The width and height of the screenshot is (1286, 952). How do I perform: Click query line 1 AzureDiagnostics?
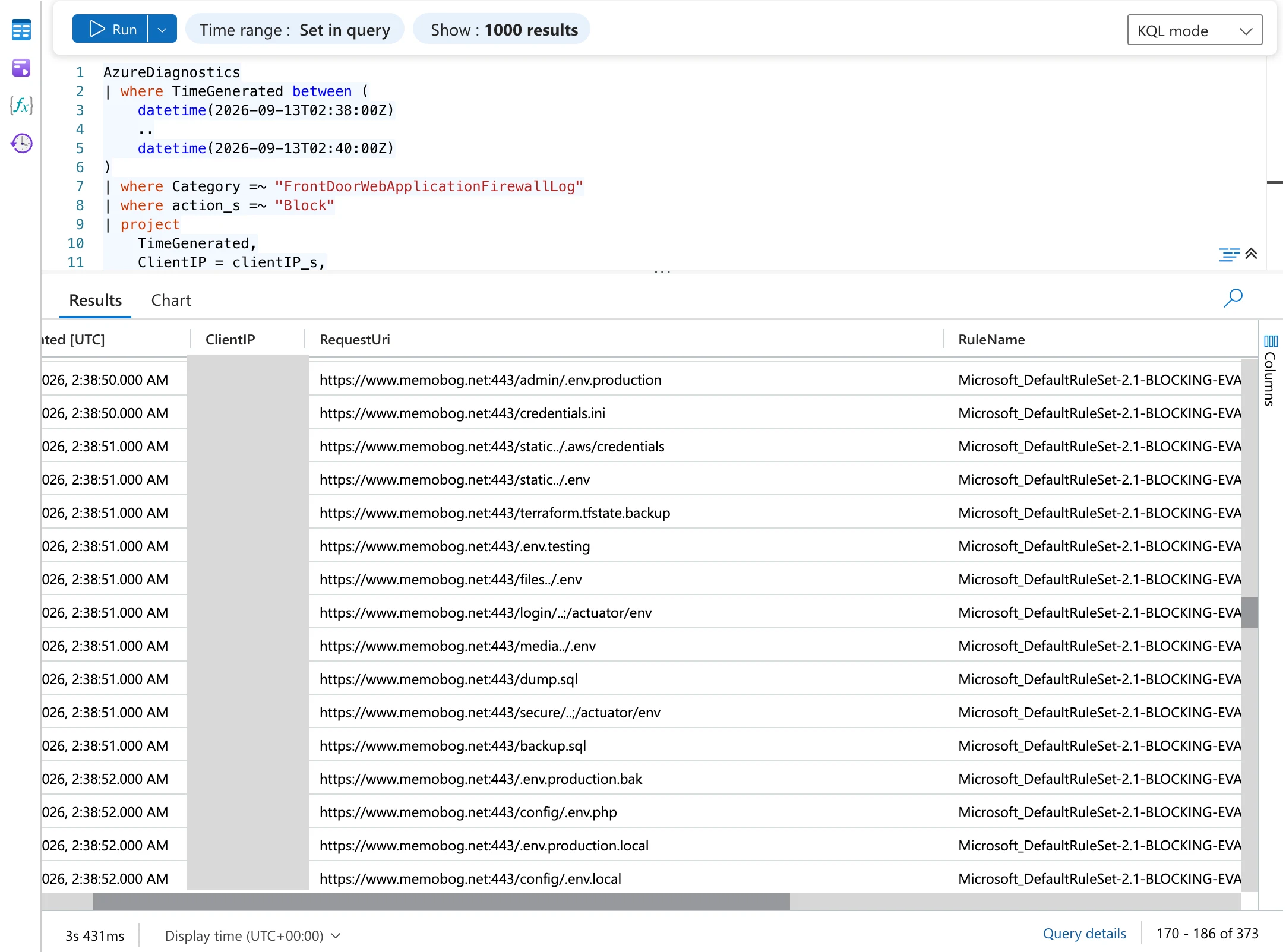tap(172, 72)
